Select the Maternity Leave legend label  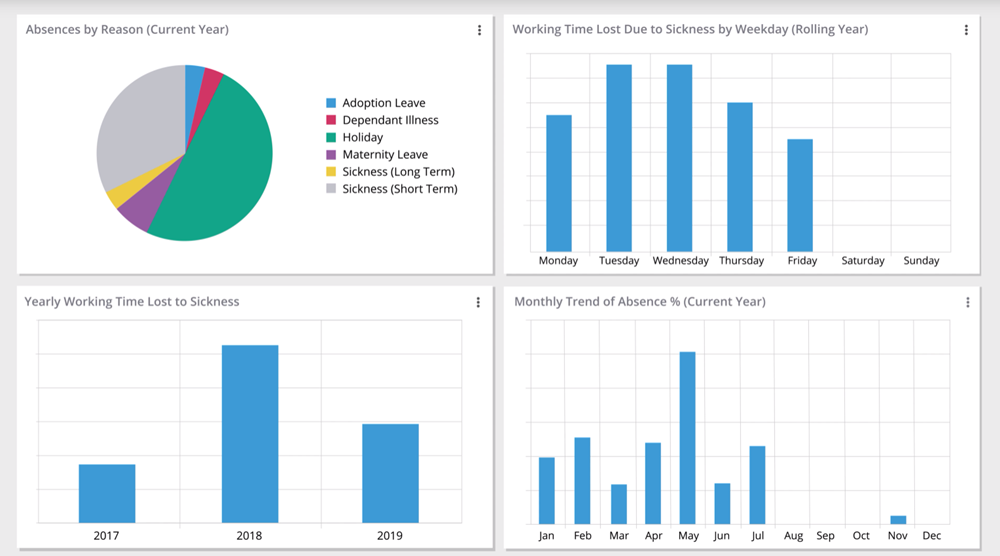click(385, 154)
